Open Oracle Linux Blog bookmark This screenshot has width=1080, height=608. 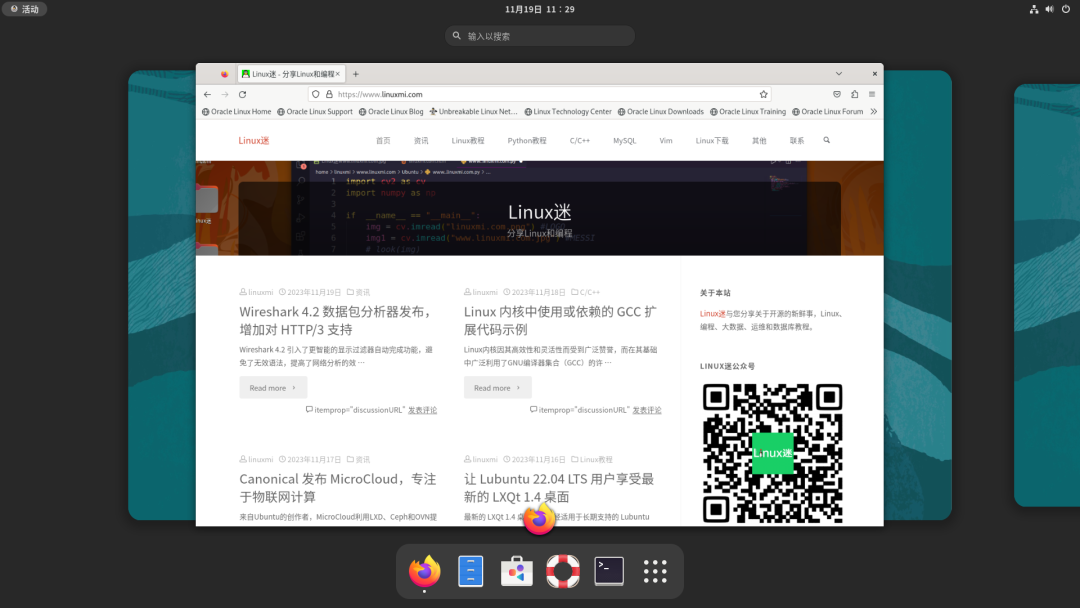391,112
